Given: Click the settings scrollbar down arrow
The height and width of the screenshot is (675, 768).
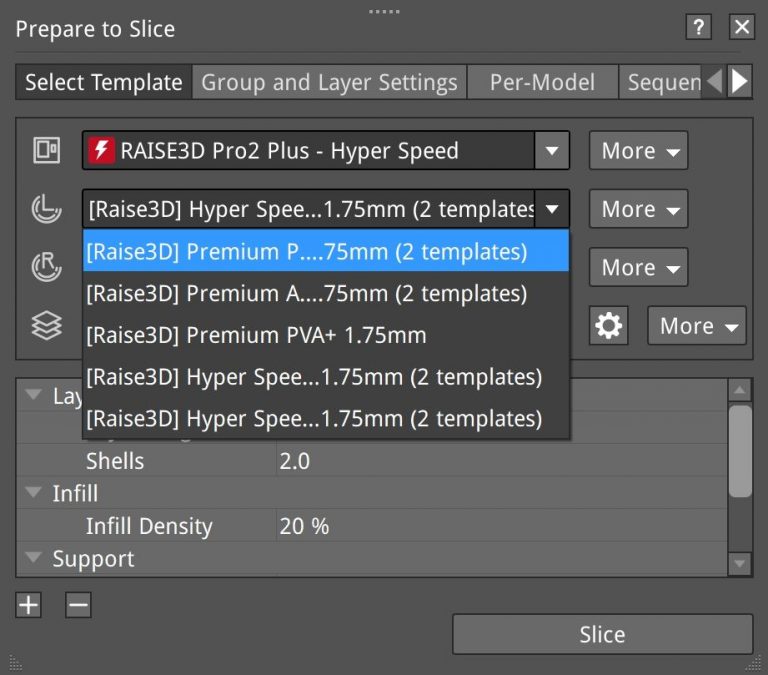Looking at the screenshot, I should point(740,563).
